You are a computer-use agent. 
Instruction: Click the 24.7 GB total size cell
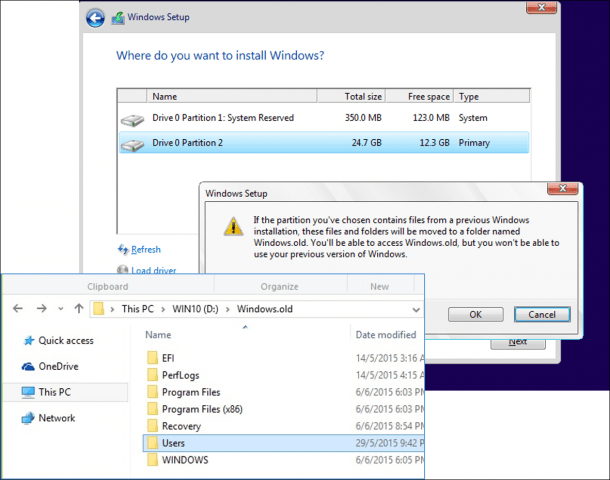click(x=366, y=143)
